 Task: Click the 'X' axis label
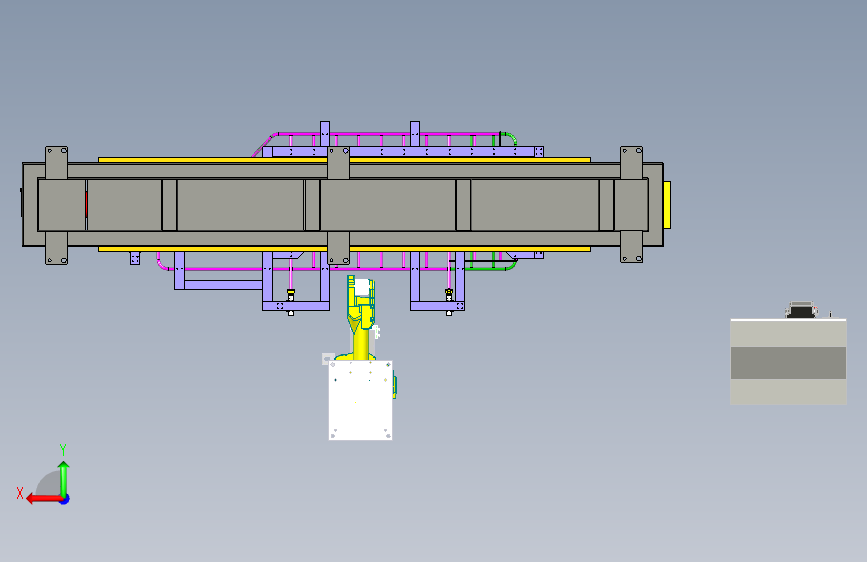pos(20,493)
